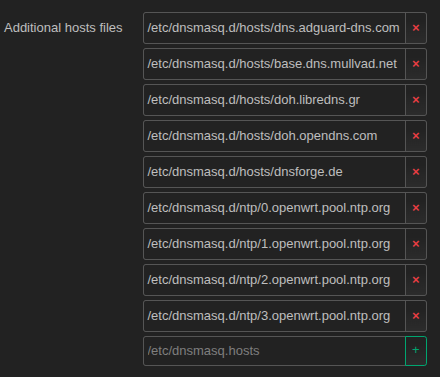Edit the dns.adguard-dns.com path field
Image resolution: width=440 pixels, height=377 pixels.
click(274, 28)
